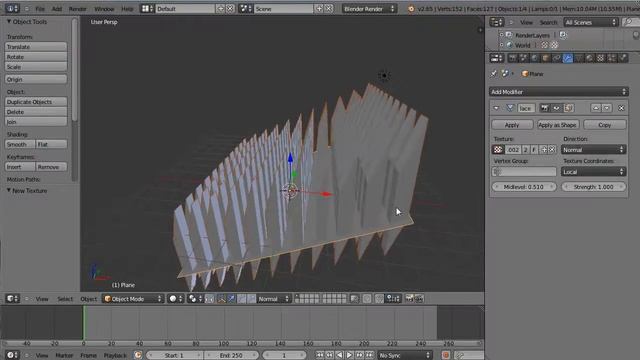Viewport: 640px width, 360px height.
Task: Open the Object Mode dropdown
Action: pyautogui.click(x=133, y=299)
